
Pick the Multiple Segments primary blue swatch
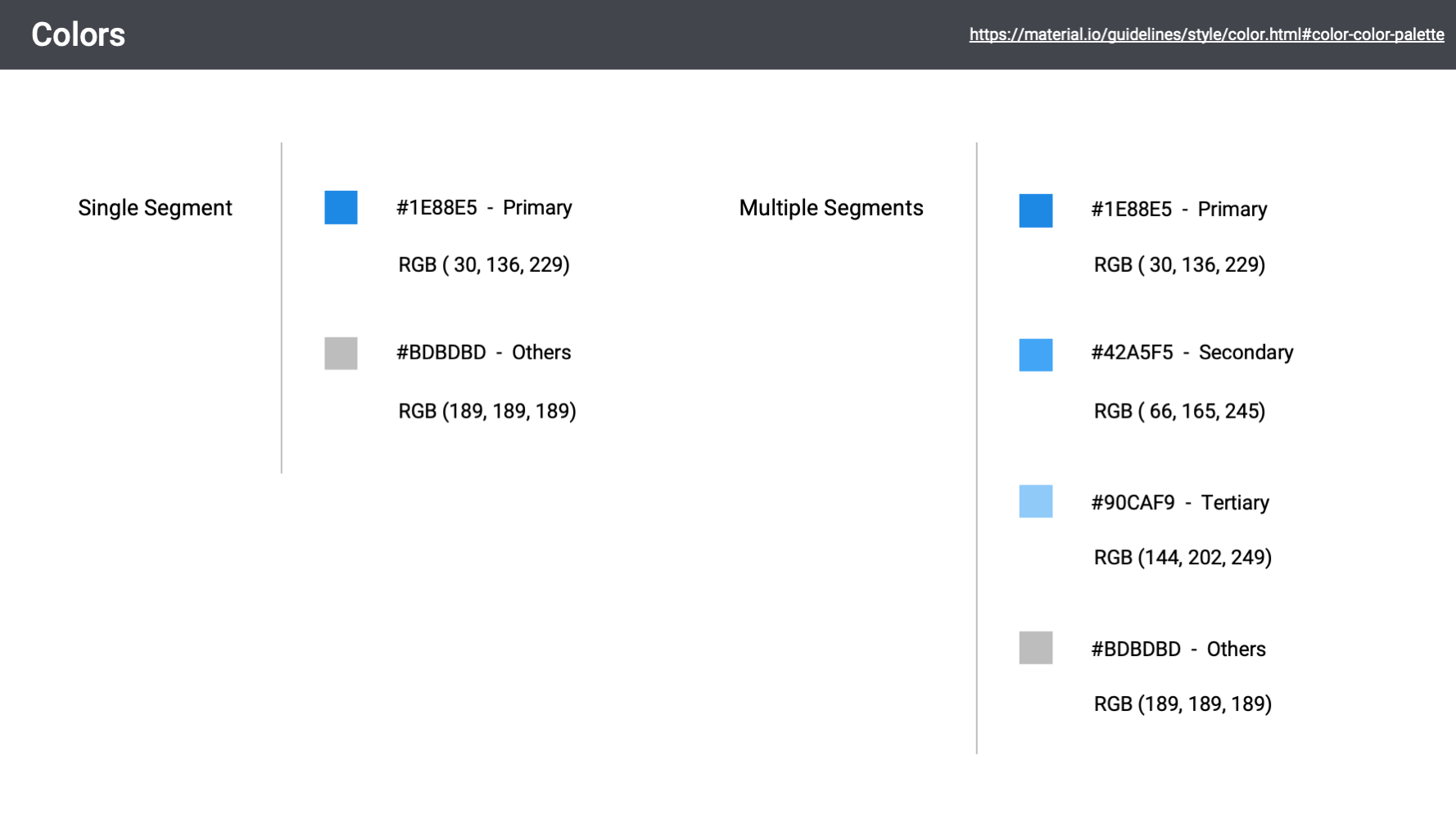pyautogui.click(x=1035, y=210)
